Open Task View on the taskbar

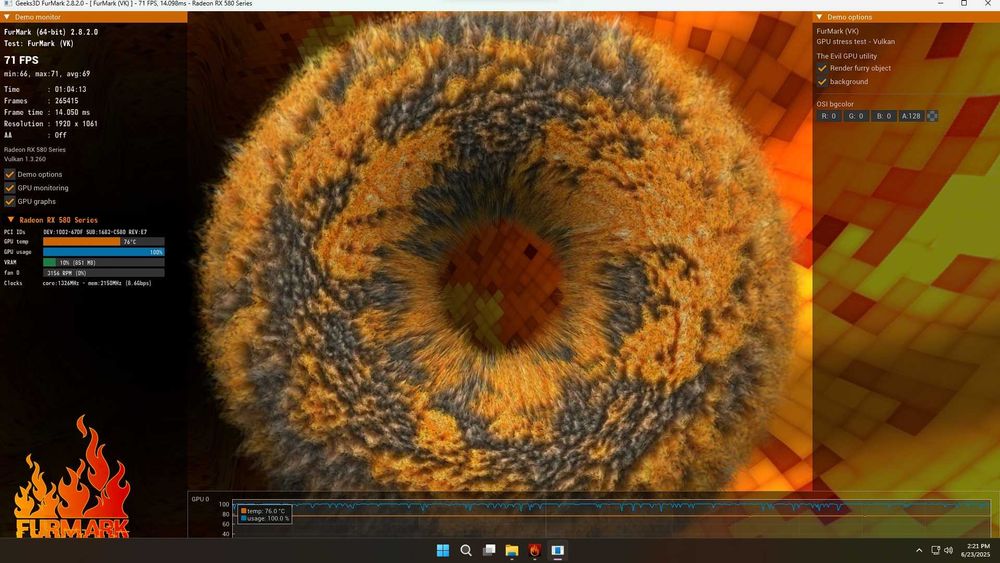point(489,550)
